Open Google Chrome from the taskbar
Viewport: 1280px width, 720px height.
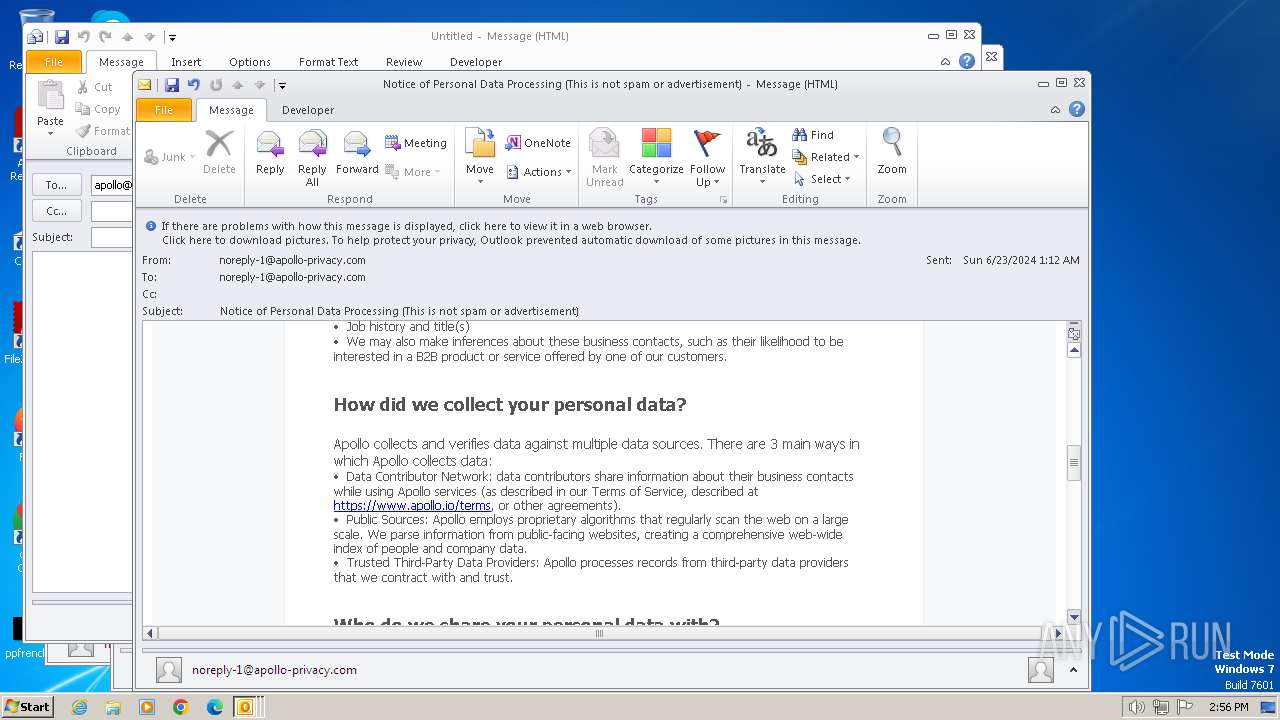pyautogui.click(x=181, y=707)
